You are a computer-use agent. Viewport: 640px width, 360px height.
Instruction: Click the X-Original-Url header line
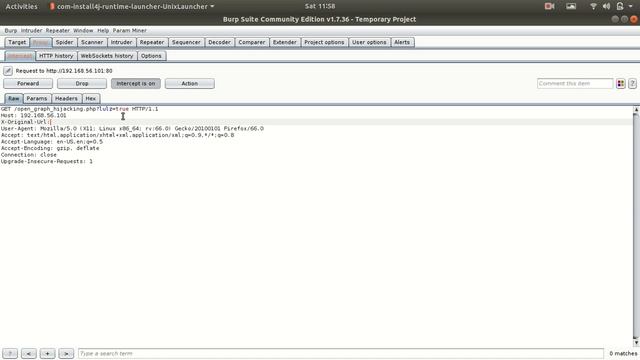(26, 122)
